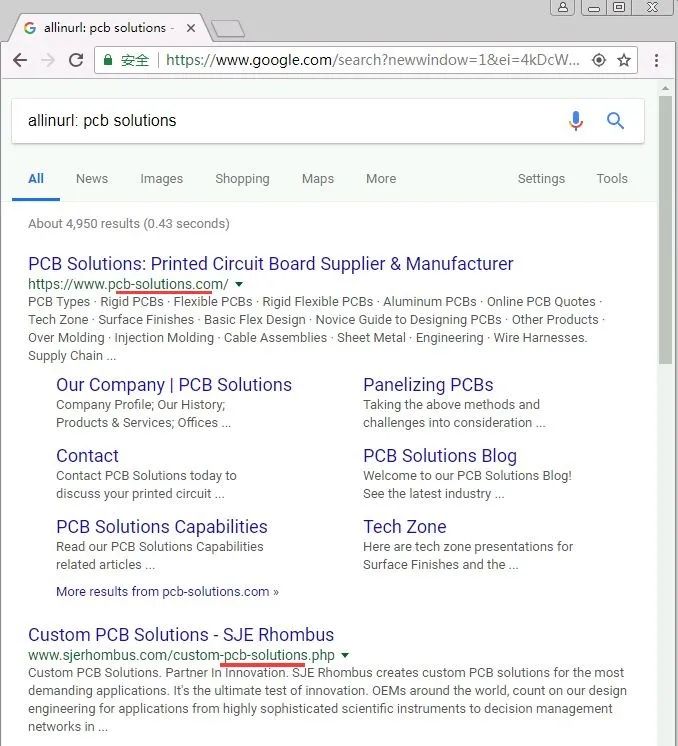Go back with the browser back arrow
The image size is (678, 746).
20,60
